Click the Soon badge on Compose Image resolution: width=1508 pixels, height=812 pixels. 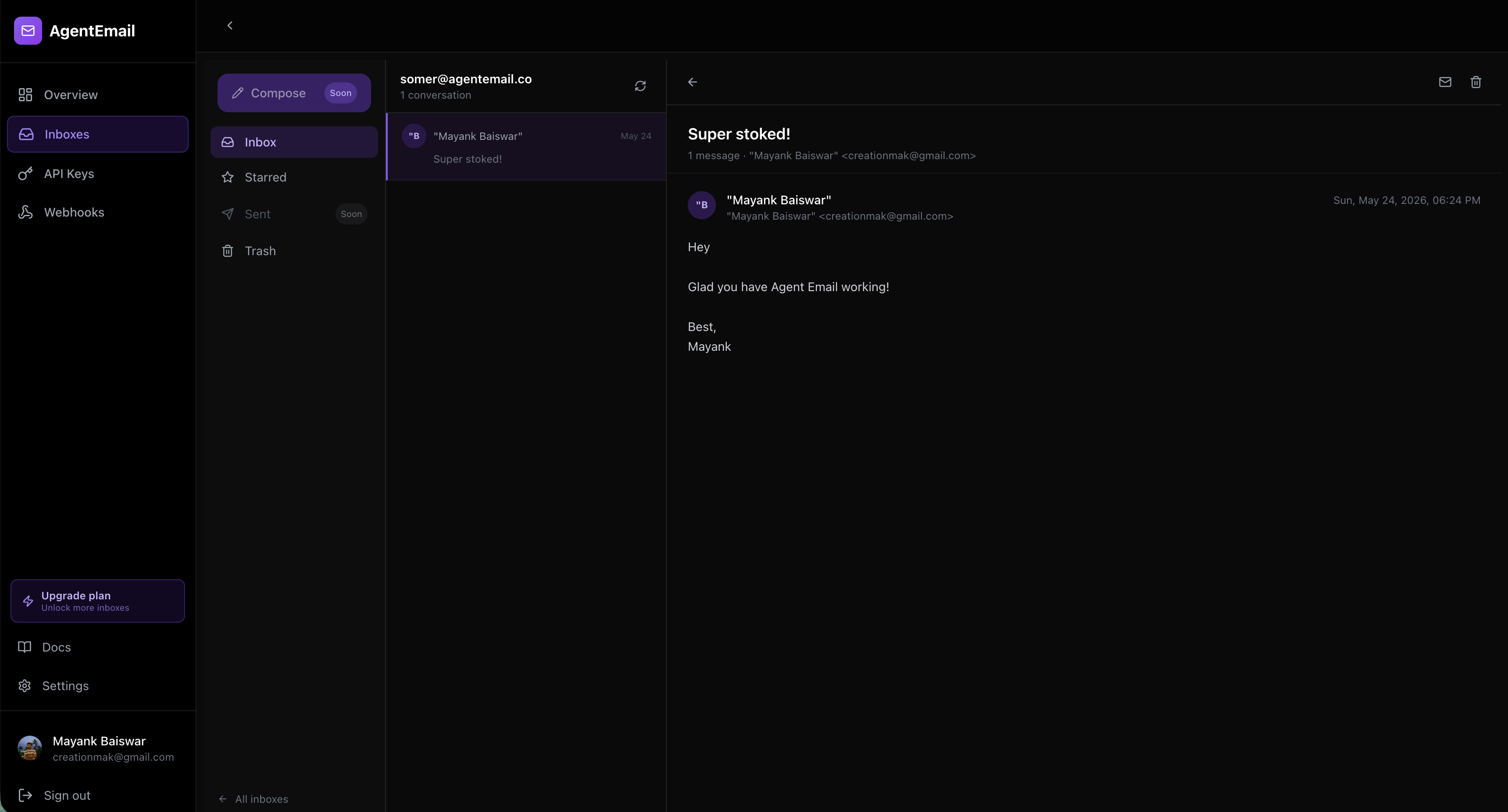pos(341,93)
